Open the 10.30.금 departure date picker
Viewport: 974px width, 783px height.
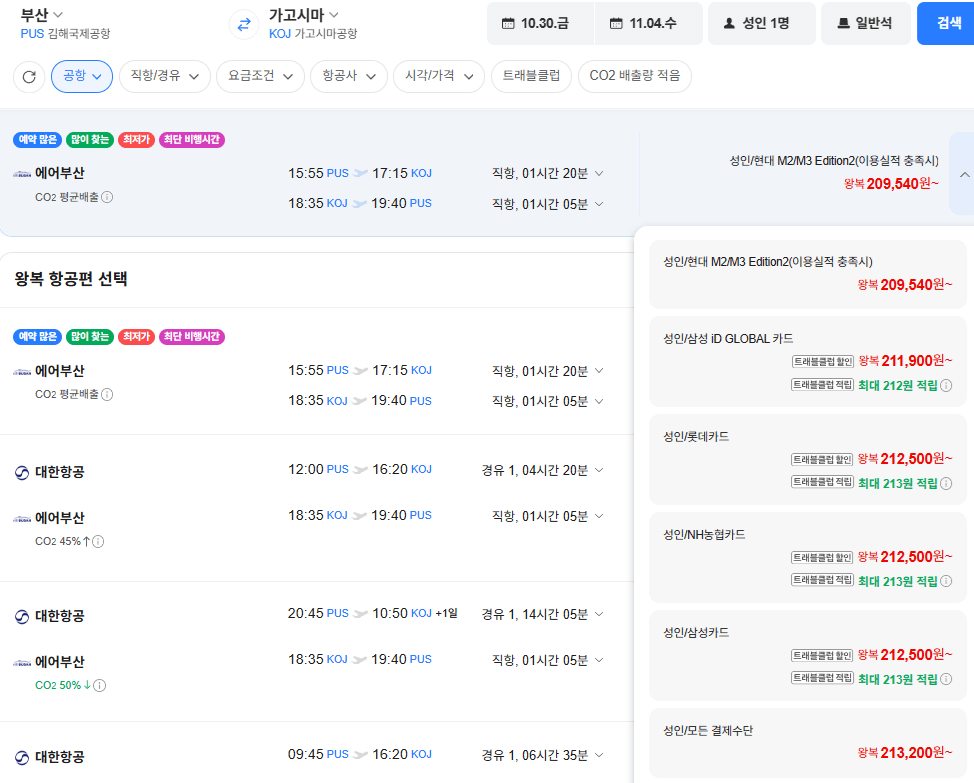click(540, 24)
